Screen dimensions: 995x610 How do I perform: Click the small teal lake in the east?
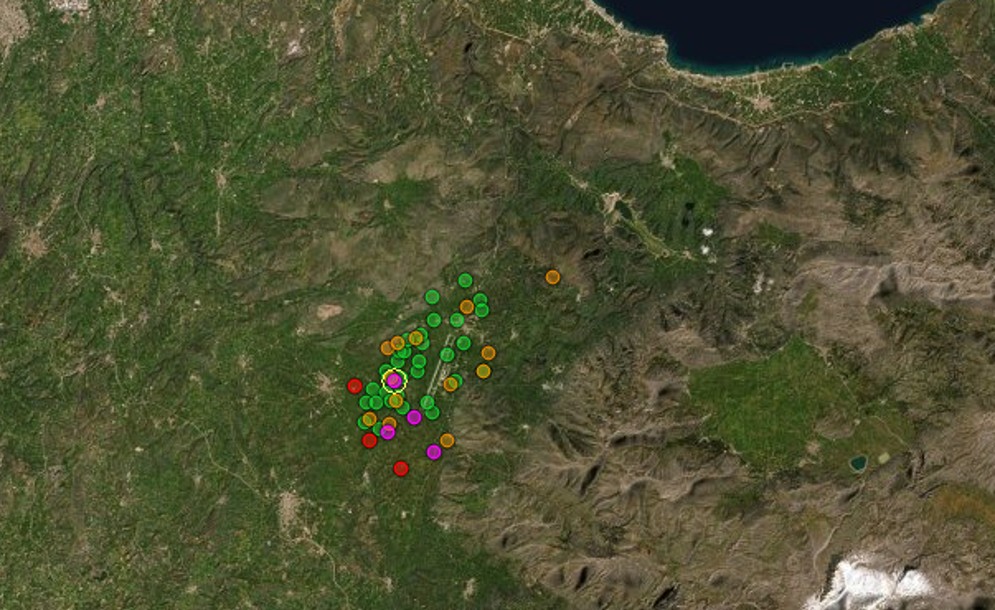pos(858,463)
